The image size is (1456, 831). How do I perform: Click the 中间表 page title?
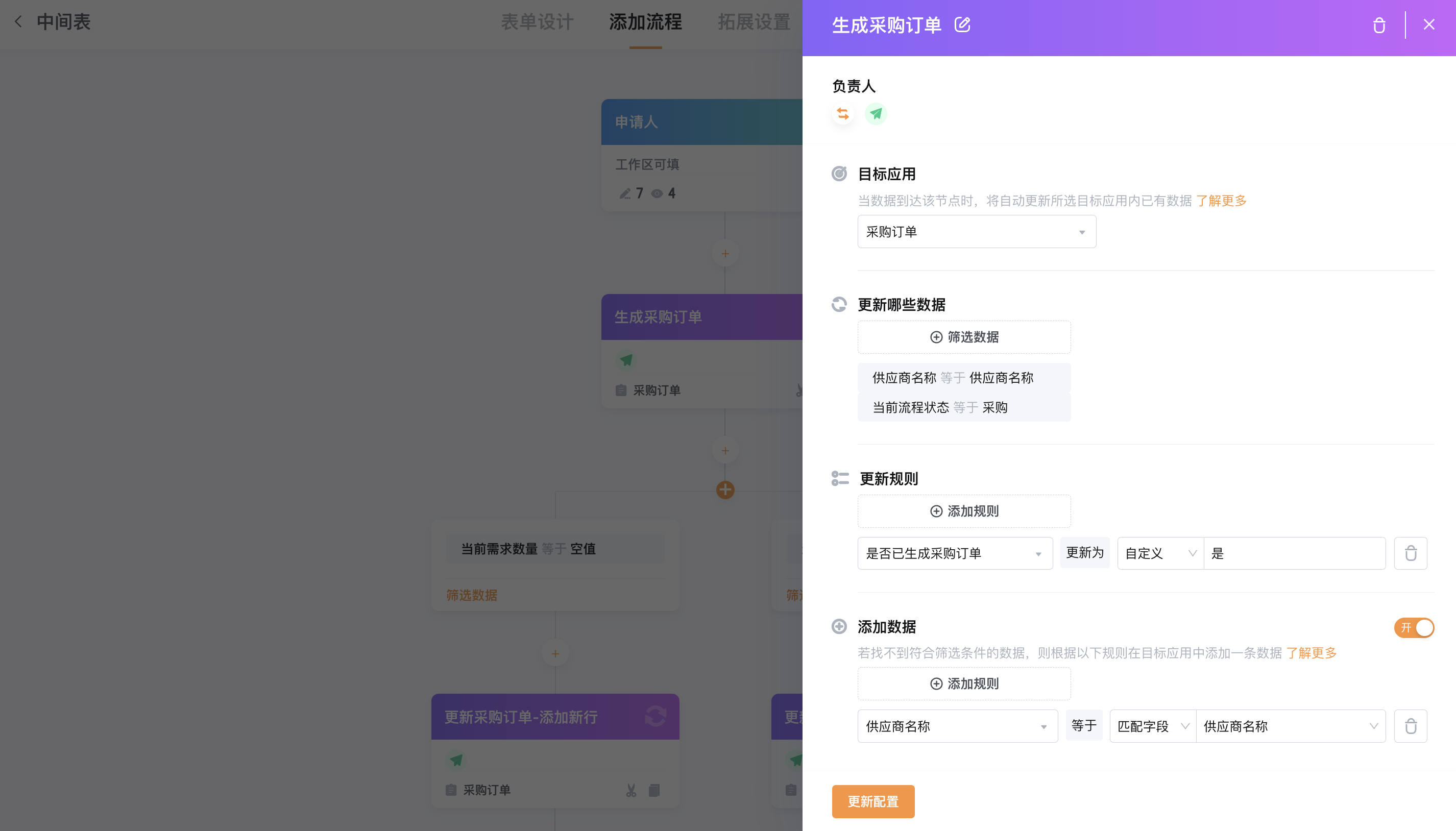63,21
